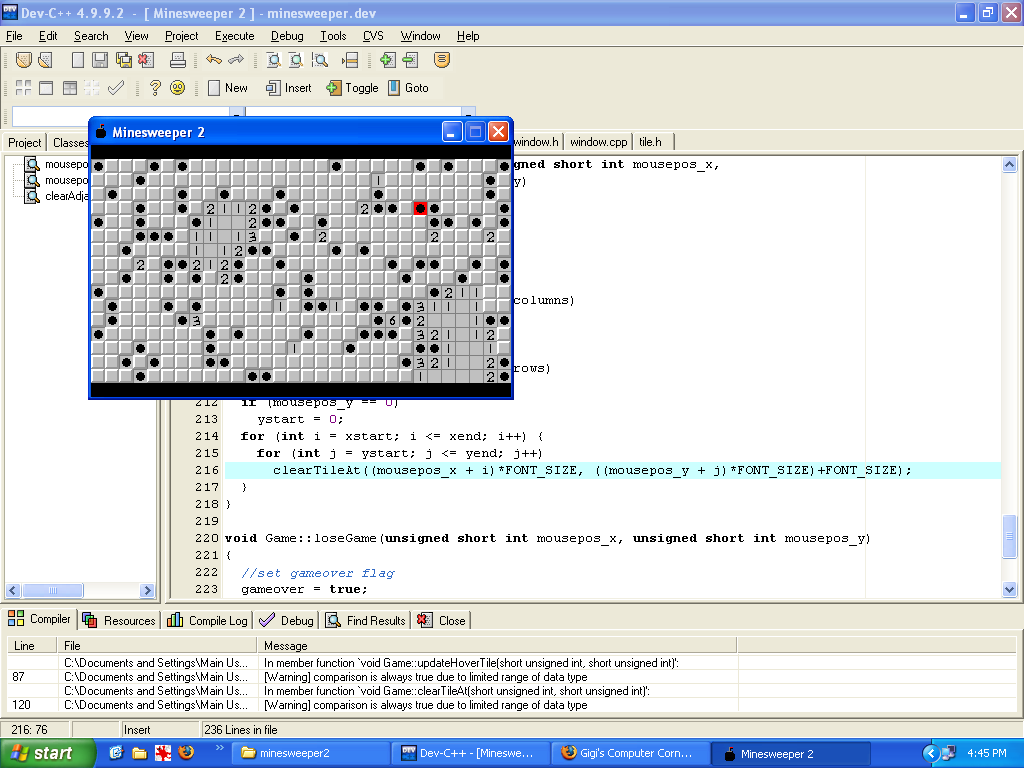Image resolution: width=1024 pixels, height=768 pixels.
Task: Open the Tools menu
Action: (333, 36)
